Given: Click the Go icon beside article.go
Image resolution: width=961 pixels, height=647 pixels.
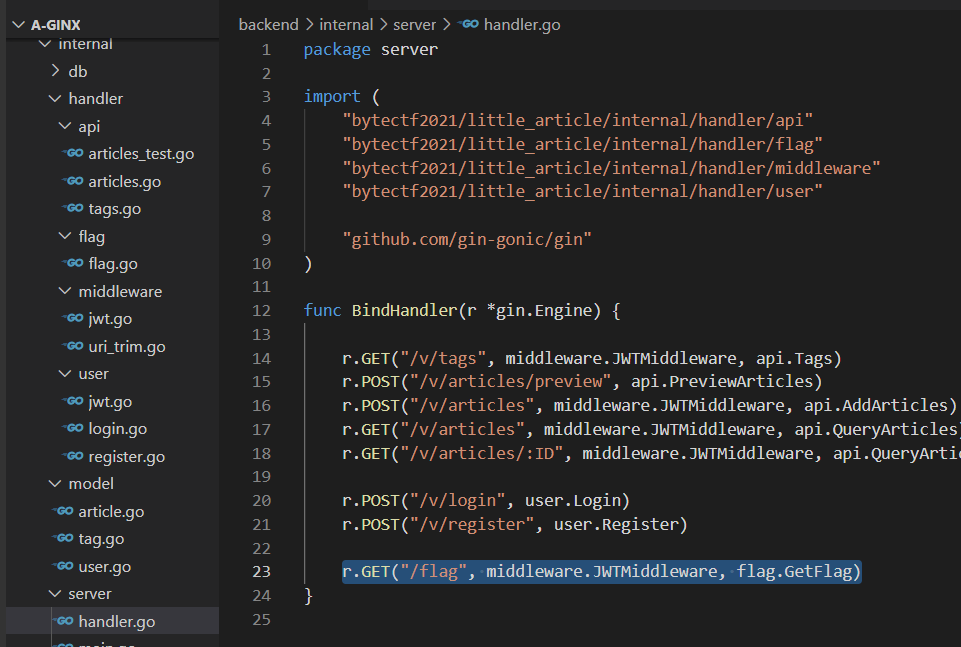Looking at the screenshot, I should (63, 511).
